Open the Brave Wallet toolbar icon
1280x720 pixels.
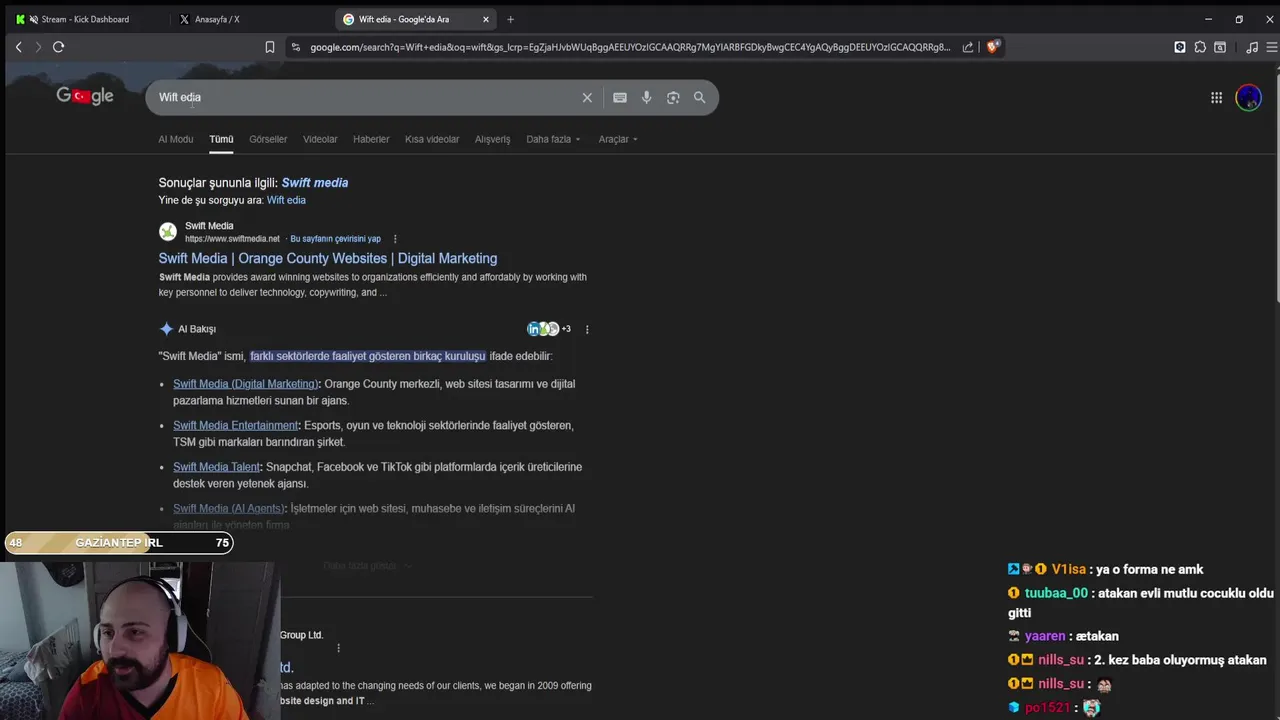tap(1180, 47)
